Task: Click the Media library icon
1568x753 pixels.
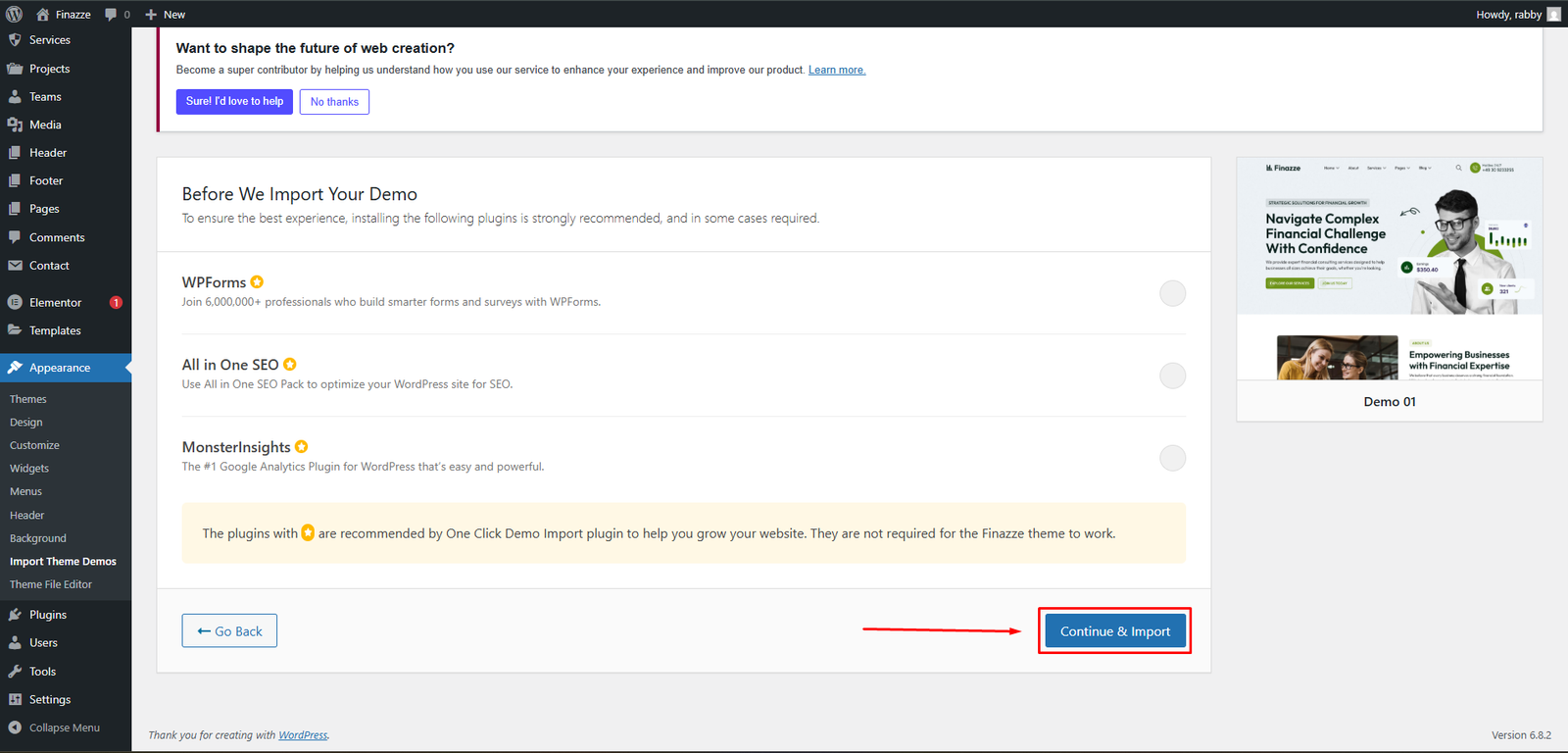Action: point(15,125)
